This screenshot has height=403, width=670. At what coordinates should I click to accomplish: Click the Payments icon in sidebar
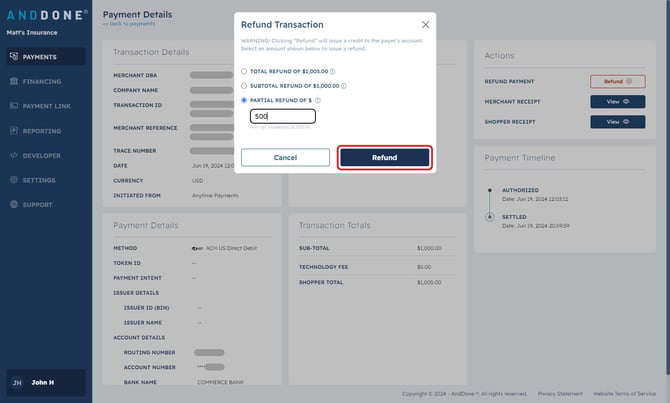pos(14,56)
